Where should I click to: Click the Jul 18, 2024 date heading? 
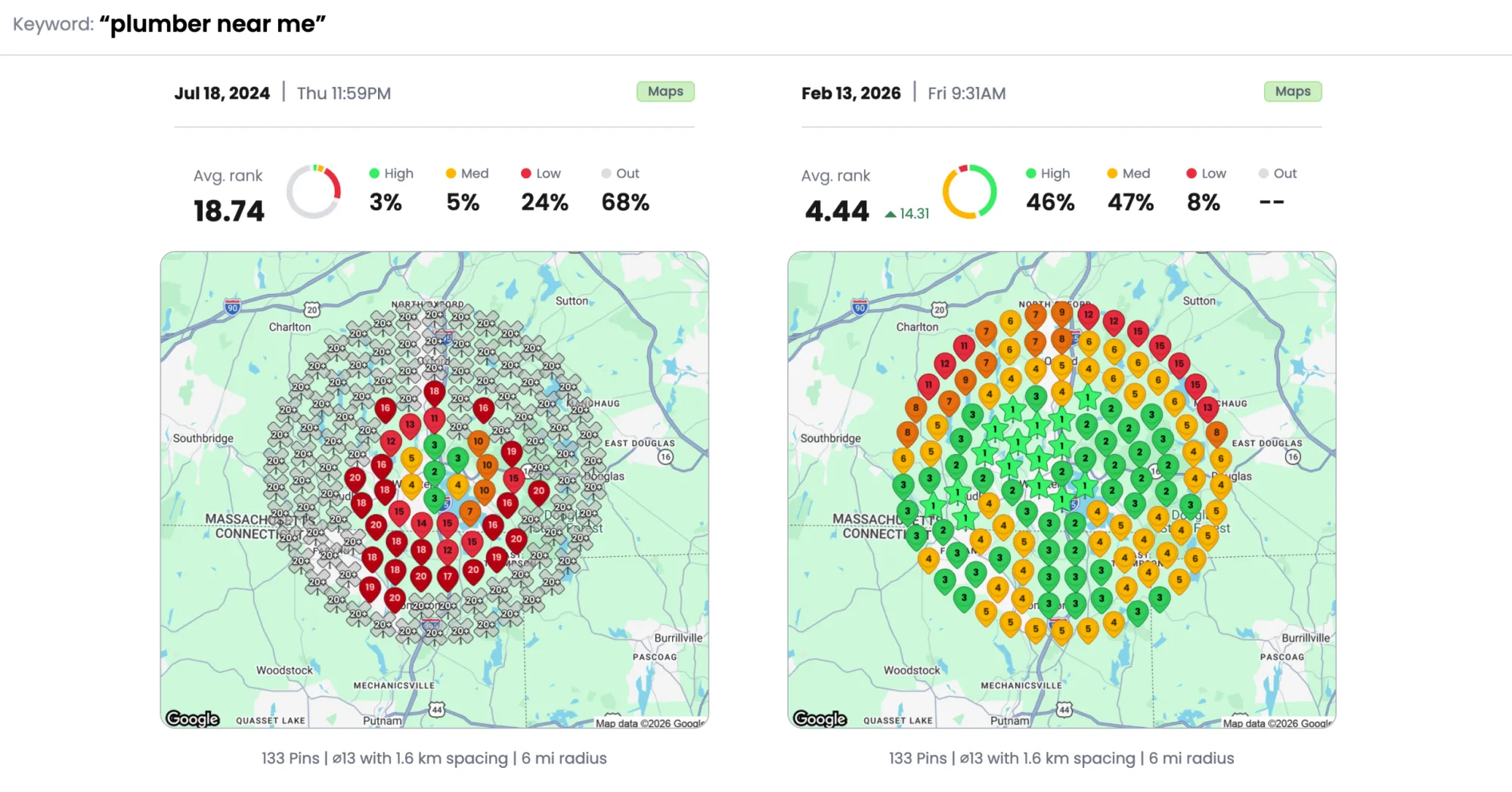click(222, 93)
